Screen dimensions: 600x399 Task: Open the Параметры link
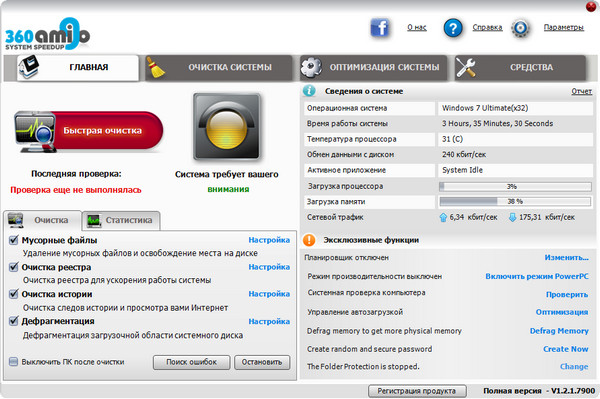564,28
